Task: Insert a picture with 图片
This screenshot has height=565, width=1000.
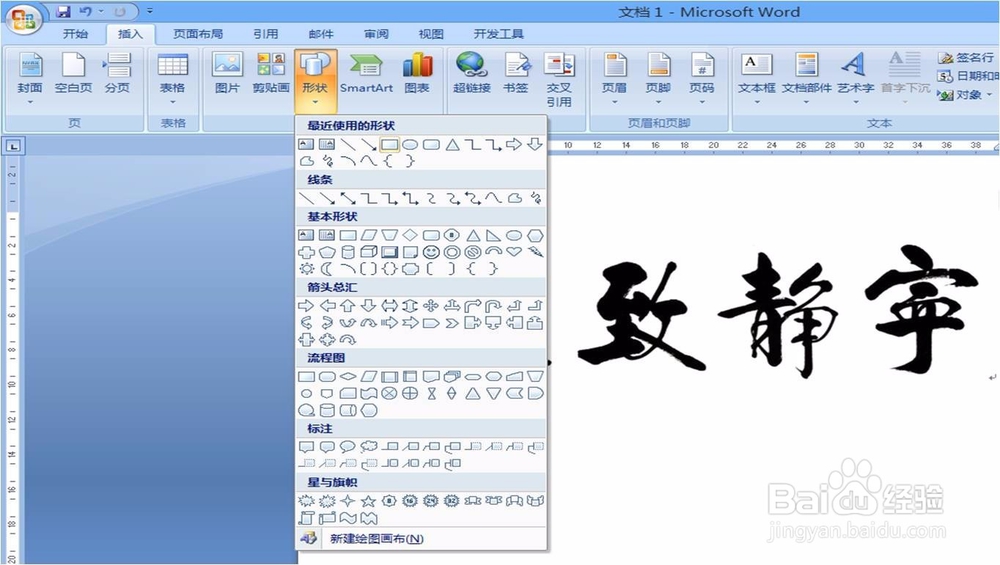Action: pos(227,73)
